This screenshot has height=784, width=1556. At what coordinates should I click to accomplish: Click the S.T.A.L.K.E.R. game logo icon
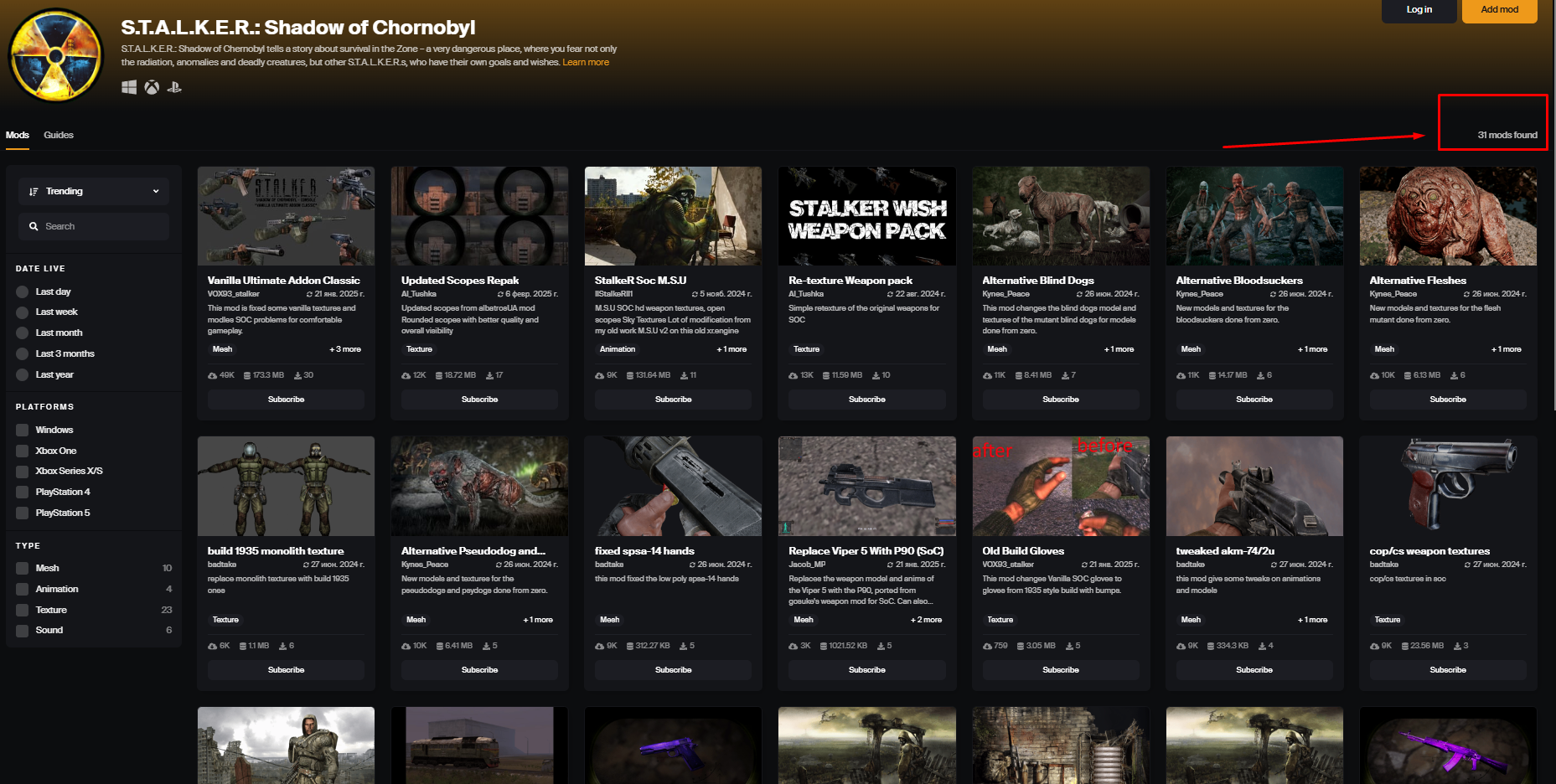pos(55,55)
